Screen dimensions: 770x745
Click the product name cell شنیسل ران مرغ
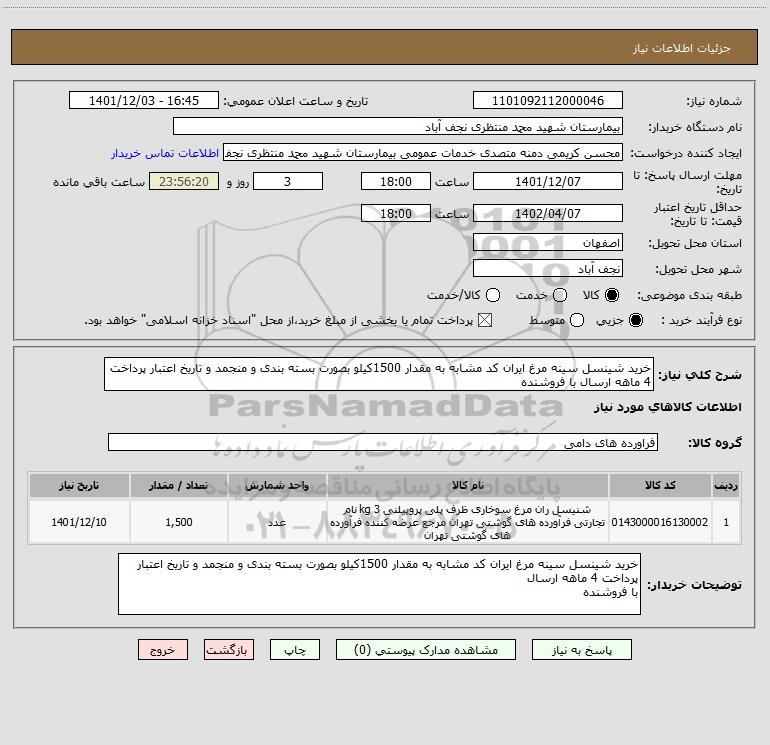[468, 522]
